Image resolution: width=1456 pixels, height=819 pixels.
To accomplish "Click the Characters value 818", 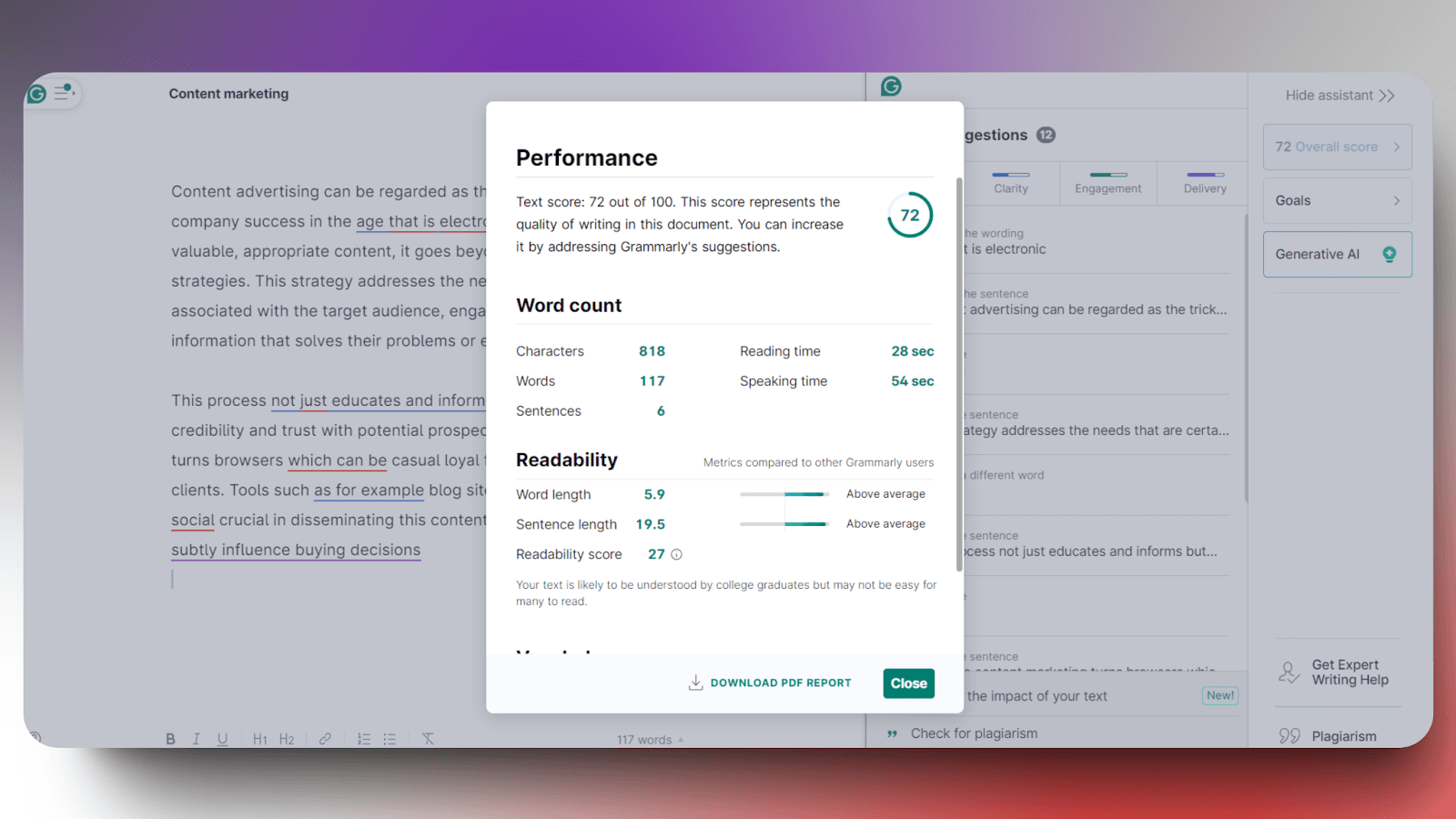I will 652,351.
